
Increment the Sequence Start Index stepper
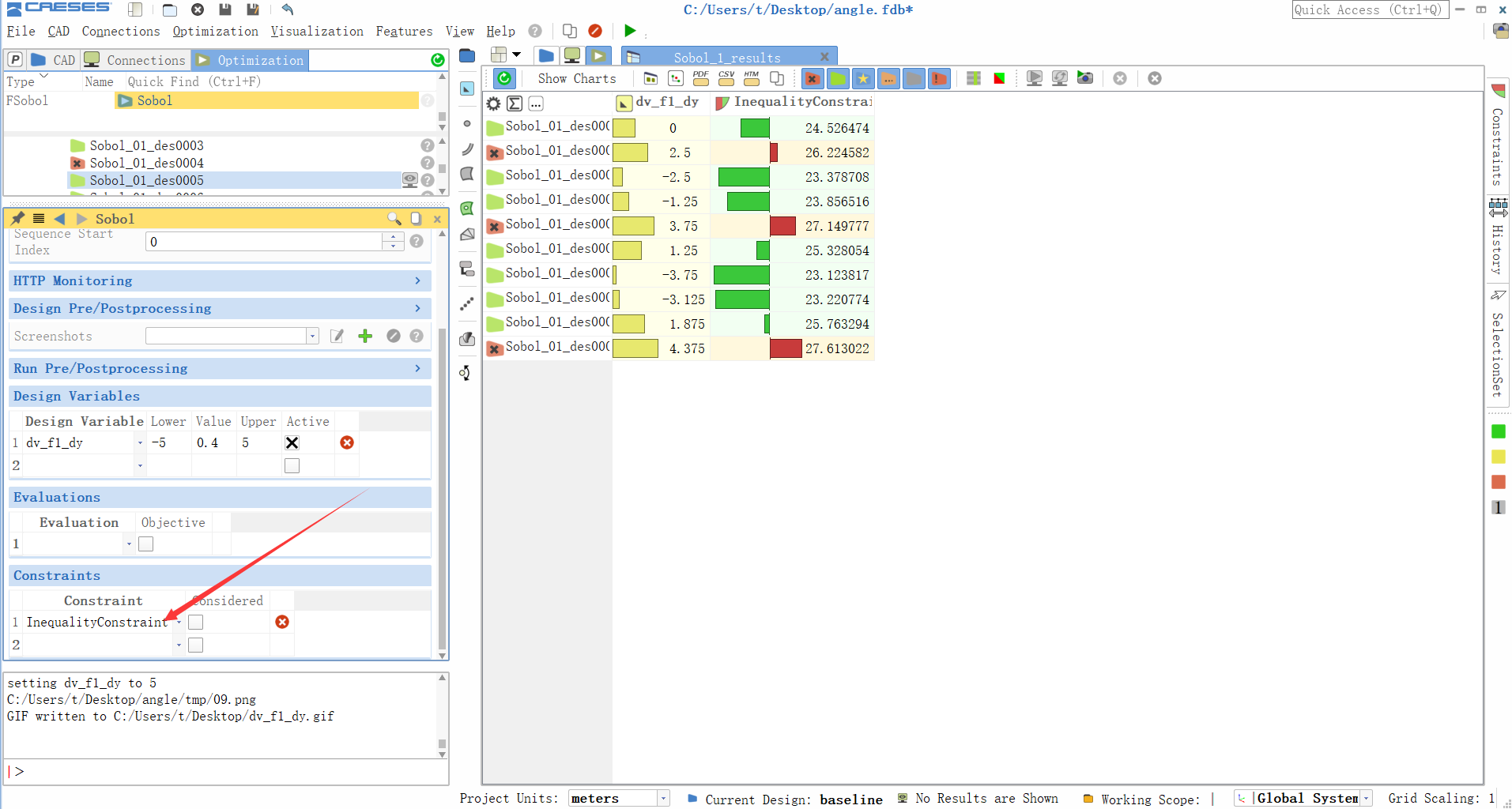tap(394, 237)
